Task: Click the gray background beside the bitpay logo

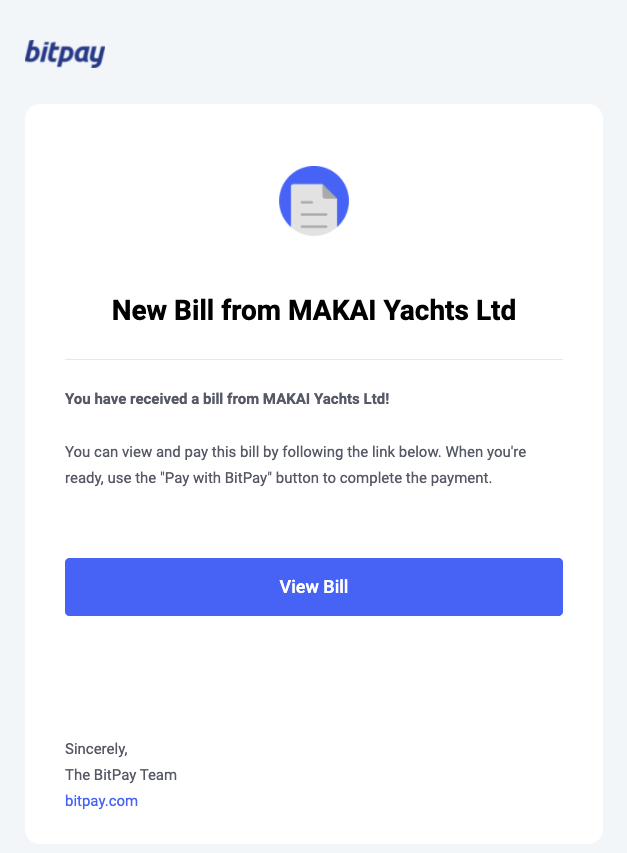Action: coord(353,53)
